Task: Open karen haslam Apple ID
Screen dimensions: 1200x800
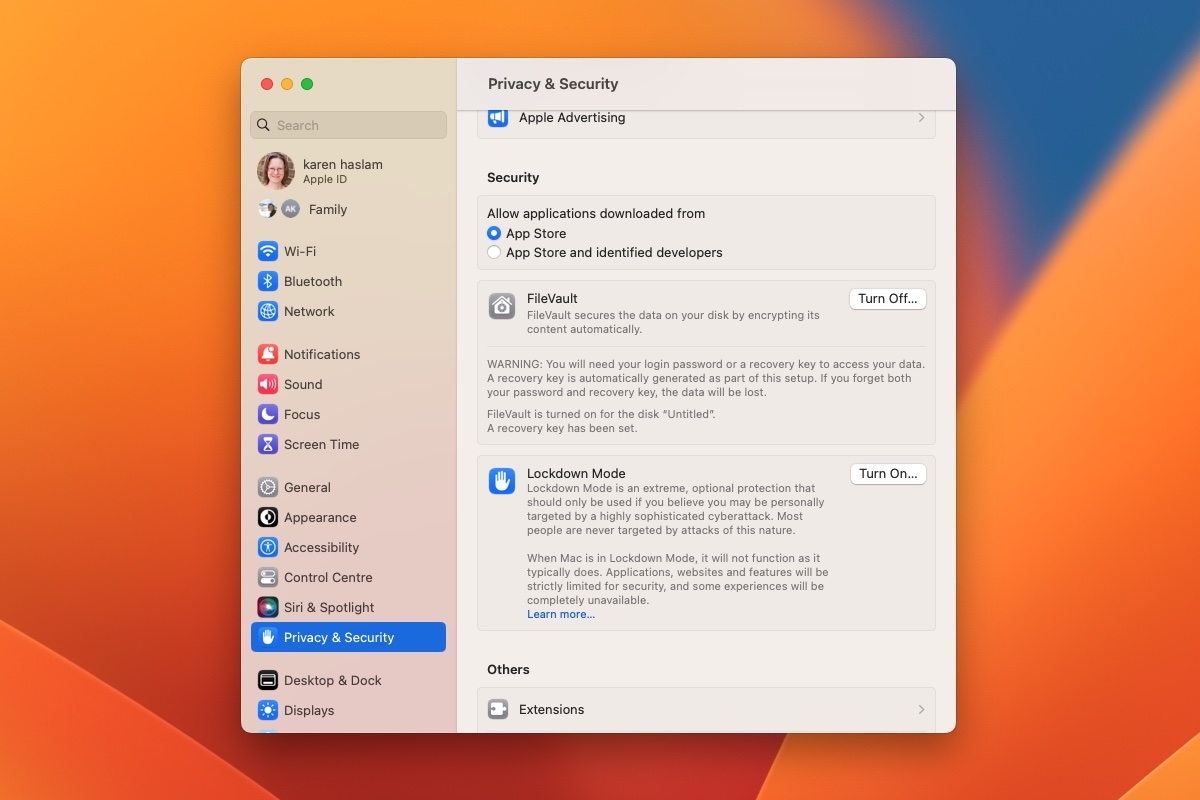Action: point(348,171)
